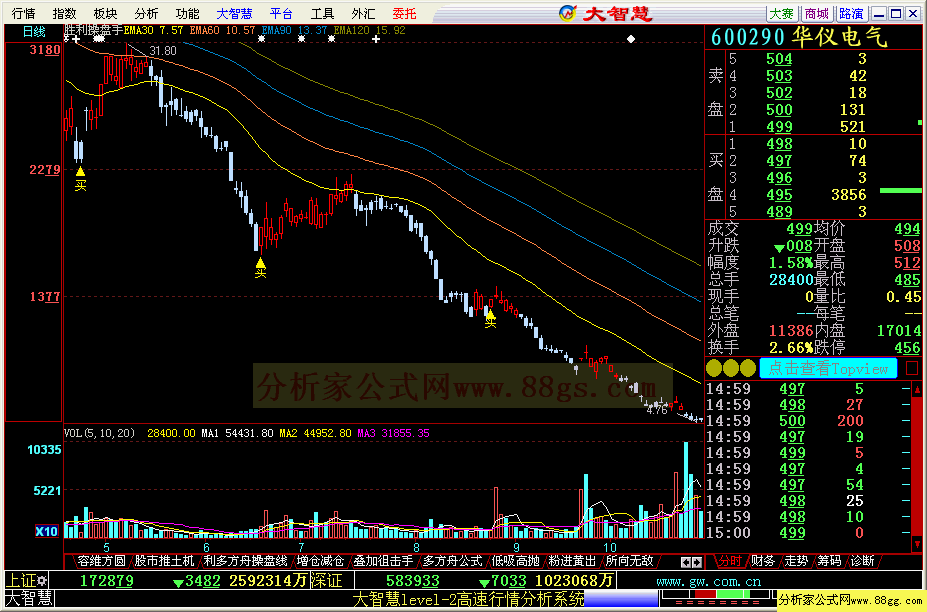Click the 分析家公式网 www.88gg.com link
This screenshot has height=612, width=927.
click(x=850, y=601)
